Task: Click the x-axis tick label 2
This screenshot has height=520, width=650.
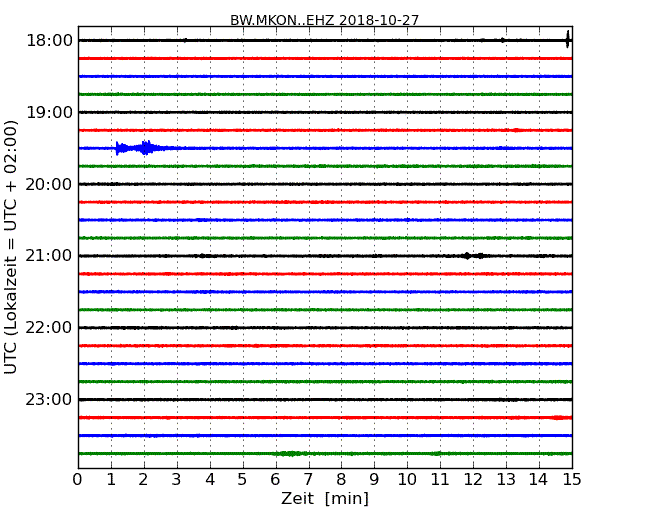Action: 143,480
